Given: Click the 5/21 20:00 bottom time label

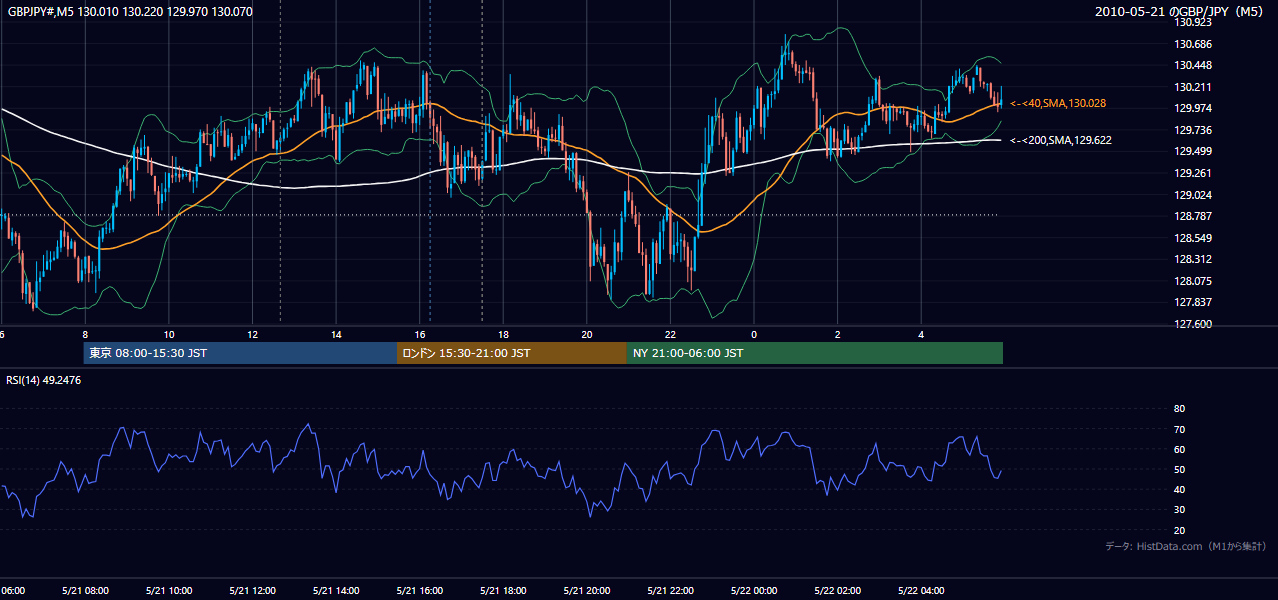Looking at the screenshot, I should coord(587,591).
